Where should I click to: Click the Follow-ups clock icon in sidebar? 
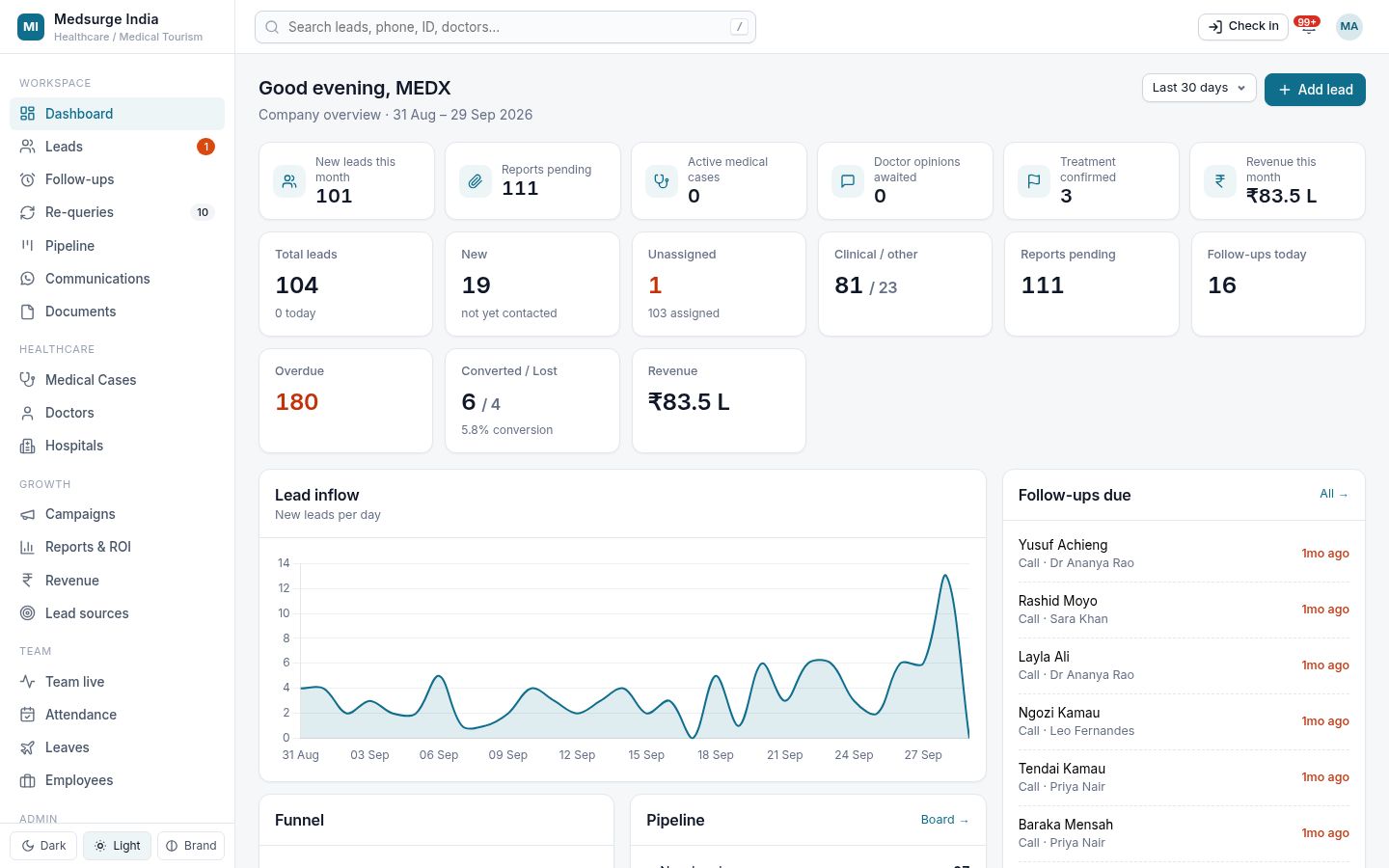click(x=27, y=179)
